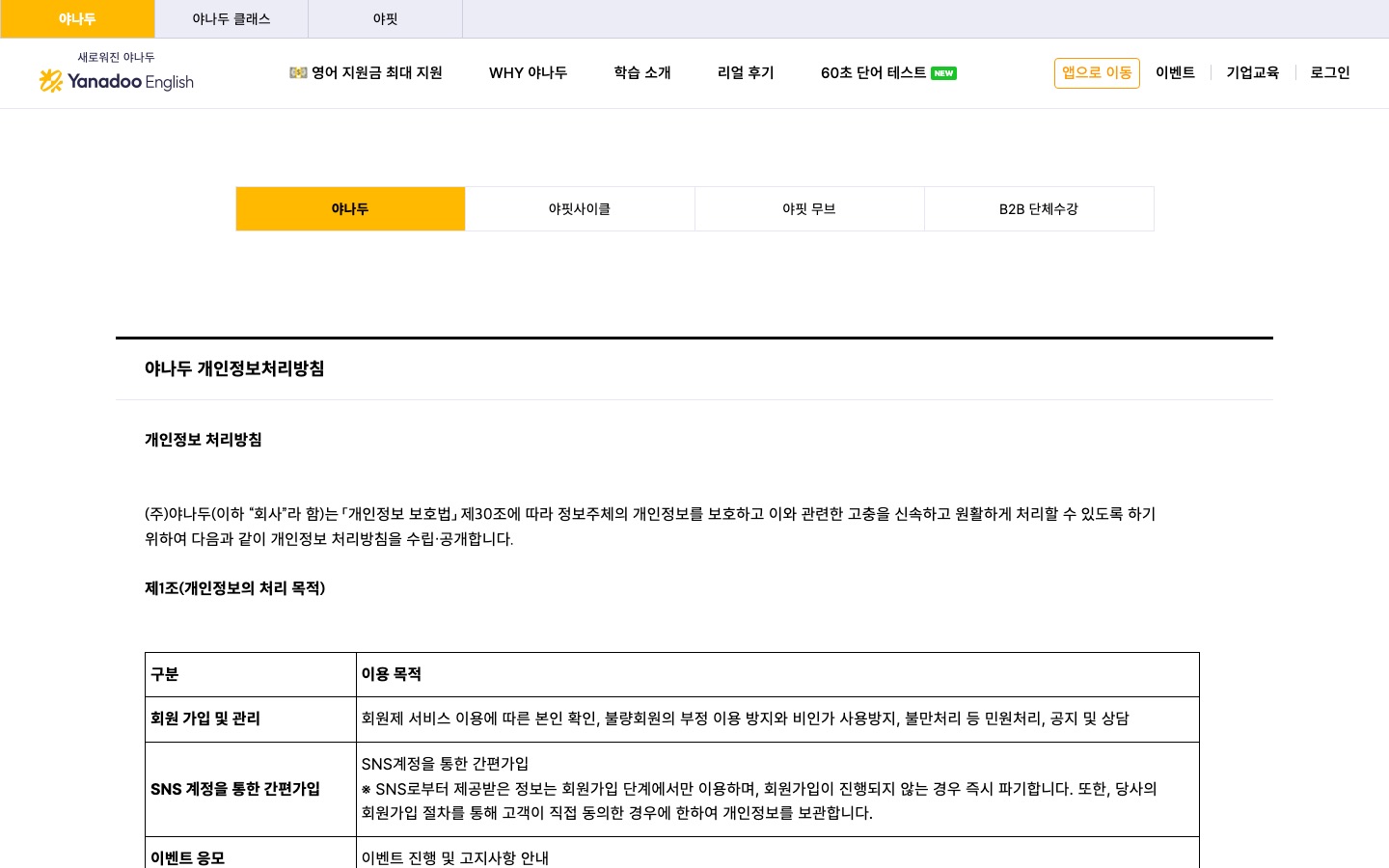
Task: Click the money icon beside 영어 지원금
Action: (x=298, y=72)
